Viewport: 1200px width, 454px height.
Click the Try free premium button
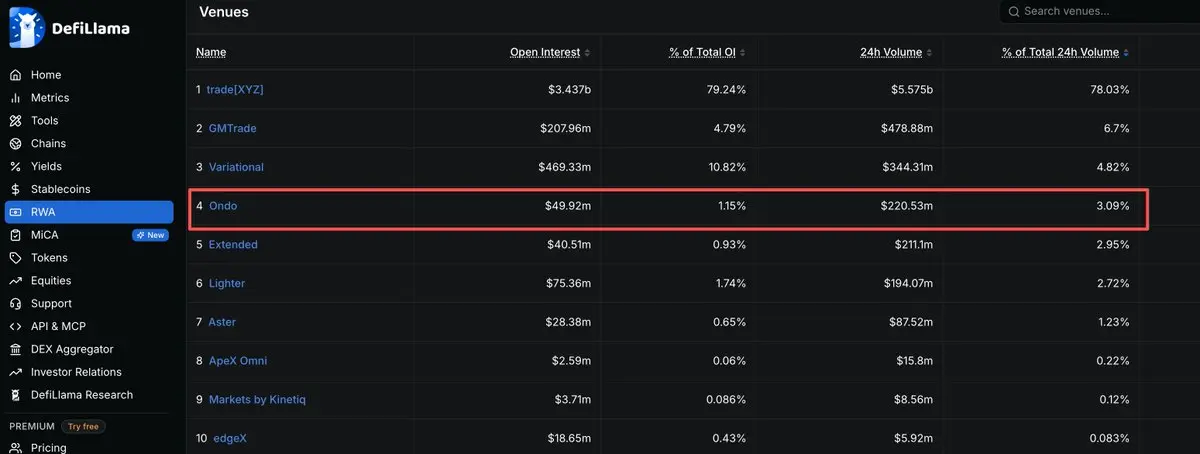coord(83,426)
